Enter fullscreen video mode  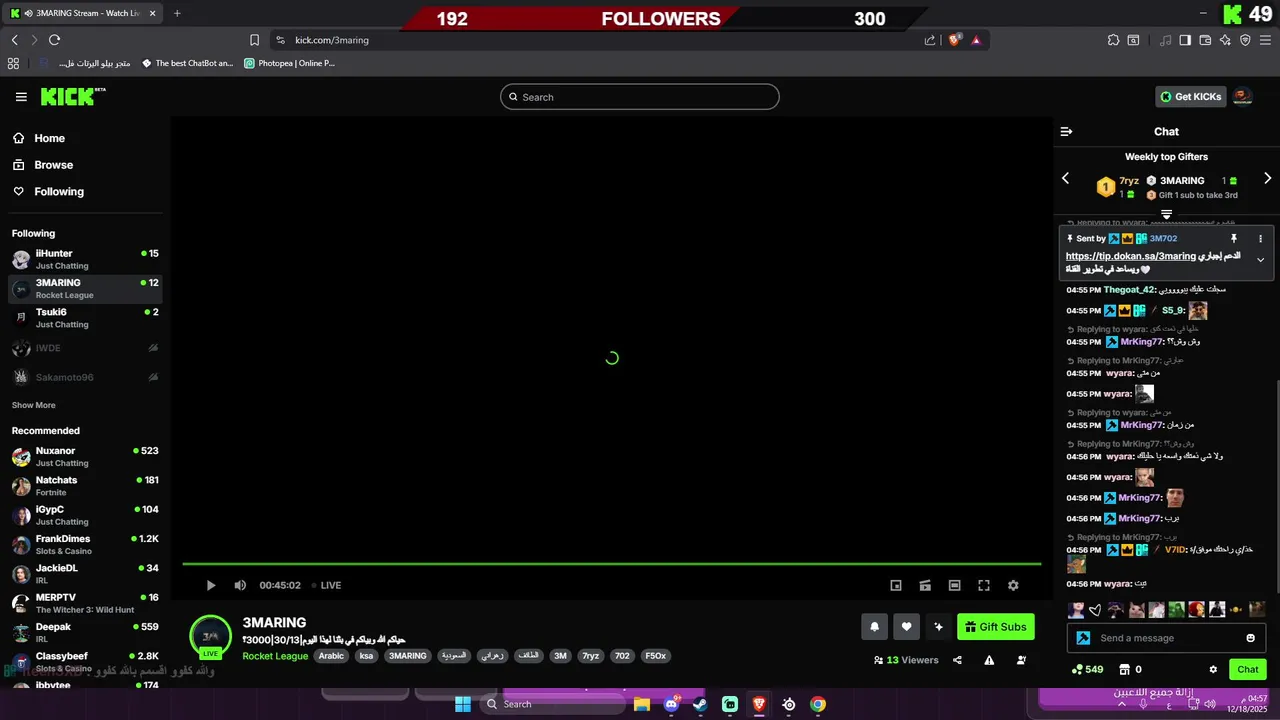click(984, 585)
